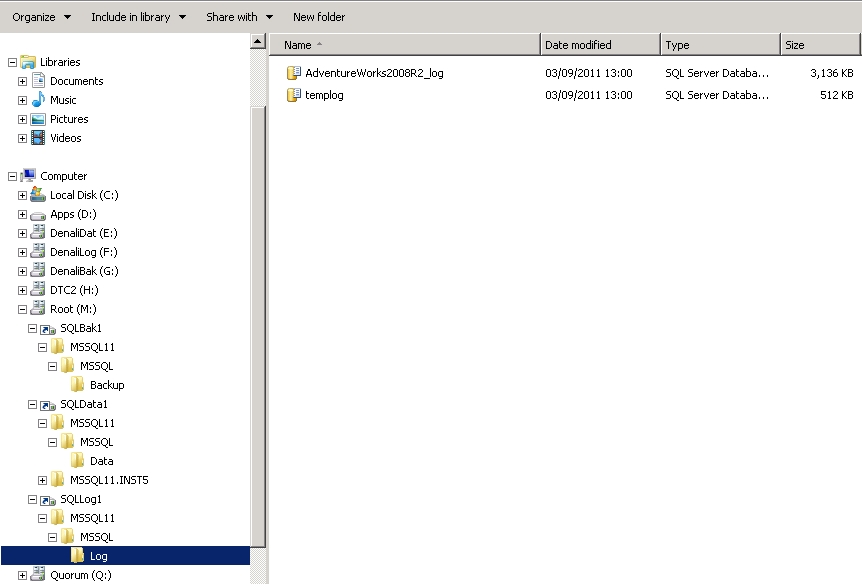Screen dimensions: 862x584
Task: Expand the DenaliLog (F:) node
Action: tap(22, 252)
